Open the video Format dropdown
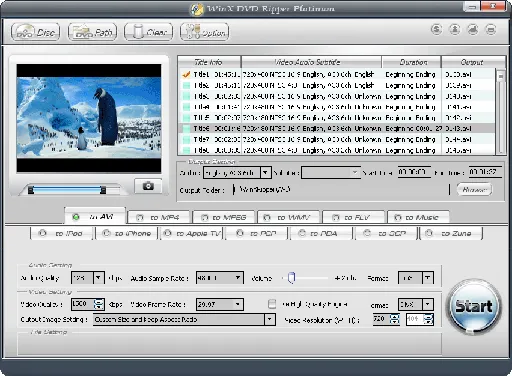Screen dimensions: 512x376 coord(428,304)
